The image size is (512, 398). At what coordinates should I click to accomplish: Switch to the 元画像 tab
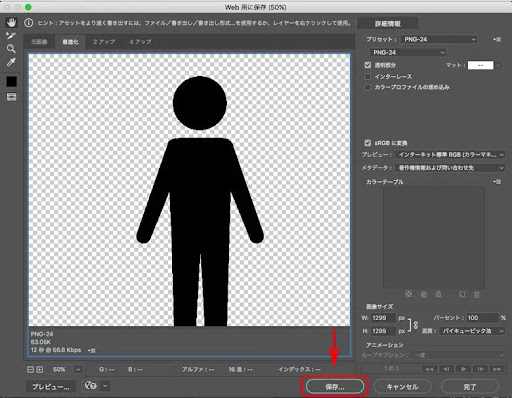click(x=39, y=42)
